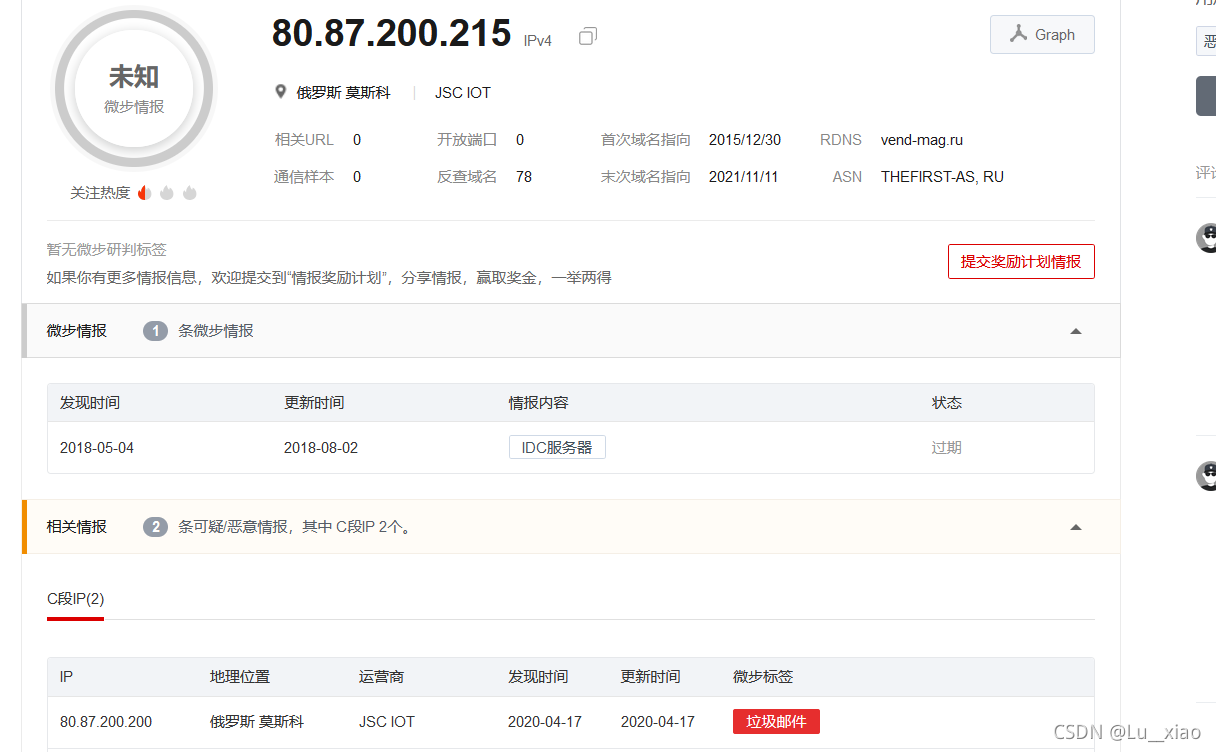The image size is (1216, 752).
Task: Toggle the IDC服务器 intelligence tag
Action: [x=557, y=447]
